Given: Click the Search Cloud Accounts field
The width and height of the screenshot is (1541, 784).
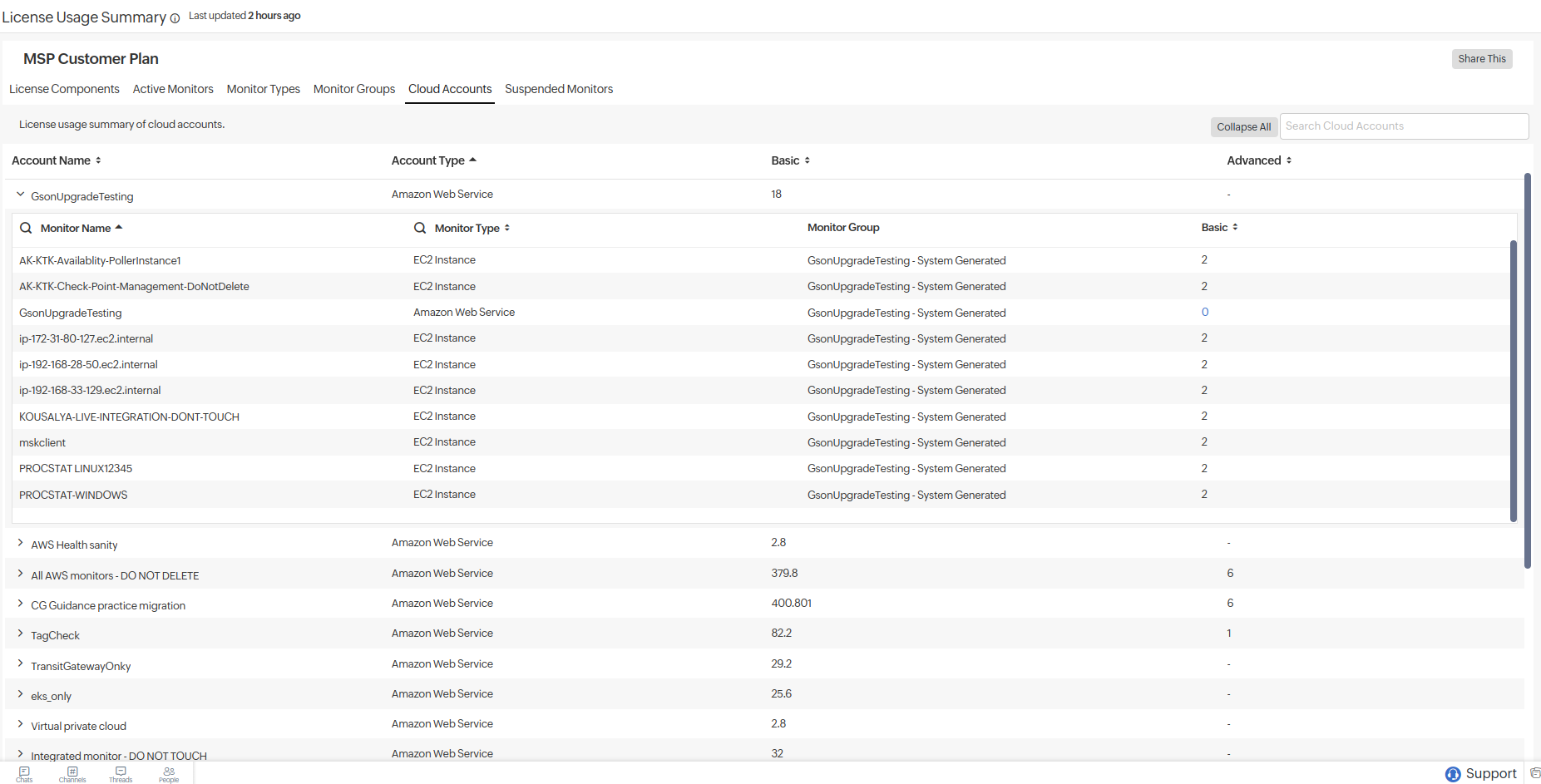Looking at the screenshot, I should 1403,126.
